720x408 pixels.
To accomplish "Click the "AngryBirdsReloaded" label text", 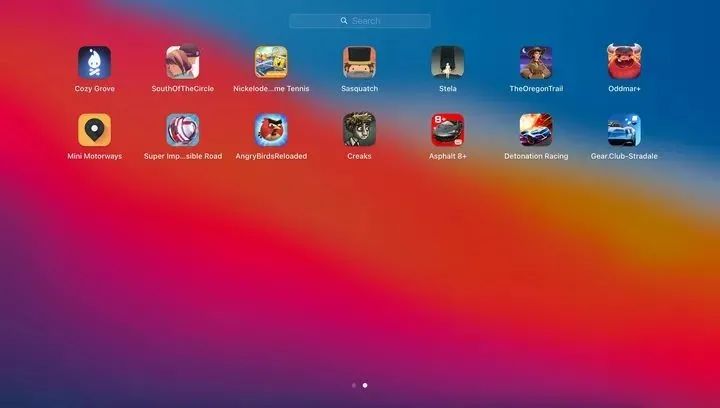I will coord(271,156).
